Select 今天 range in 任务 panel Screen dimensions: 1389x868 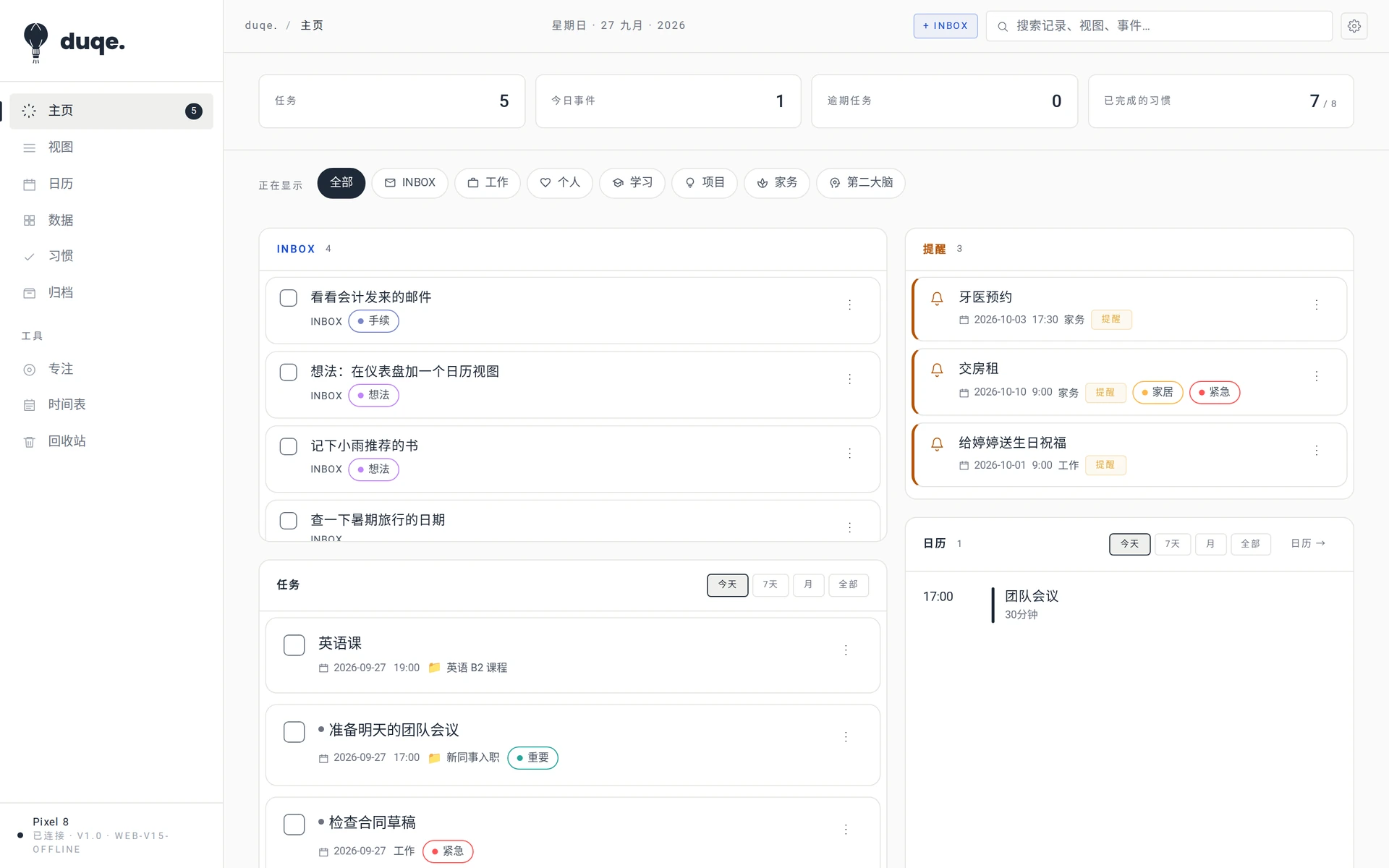coord(728,585)
